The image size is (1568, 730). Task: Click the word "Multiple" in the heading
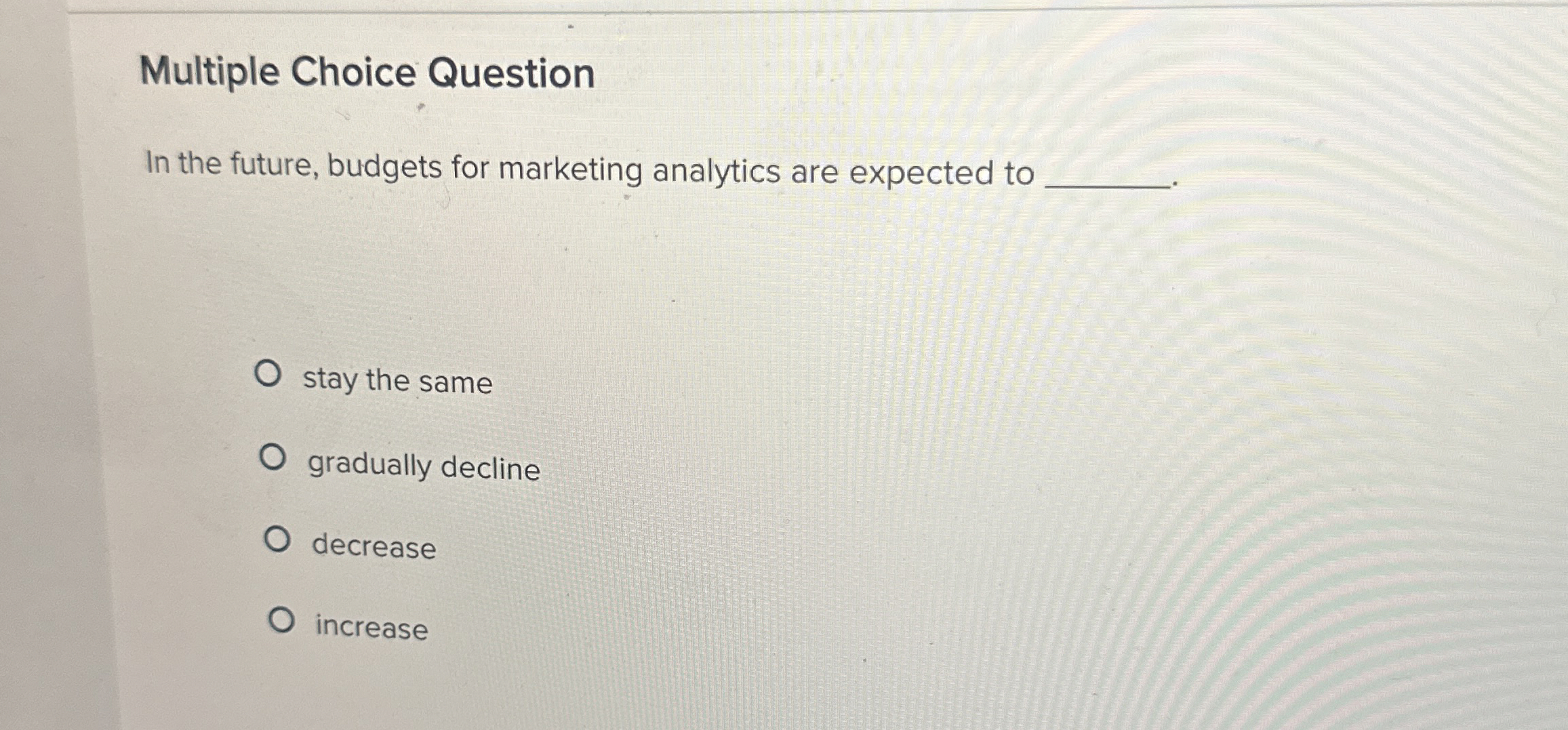pyautogui.click(x=209, y=70)
